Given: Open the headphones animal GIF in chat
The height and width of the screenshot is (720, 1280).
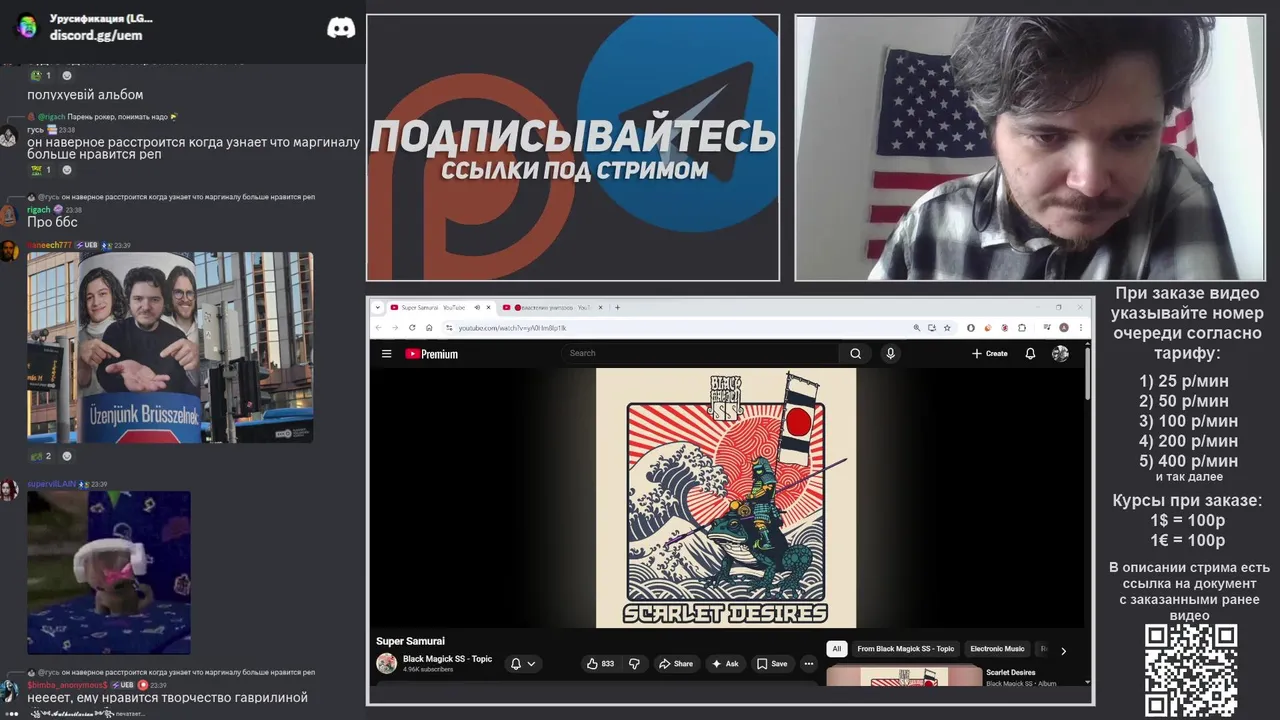Looking at the screenshot, I should click(108, 572).
